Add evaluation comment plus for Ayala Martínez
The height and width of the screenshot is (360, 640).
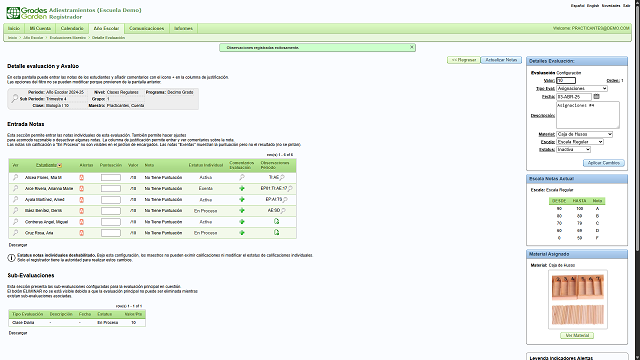[242, 199]
